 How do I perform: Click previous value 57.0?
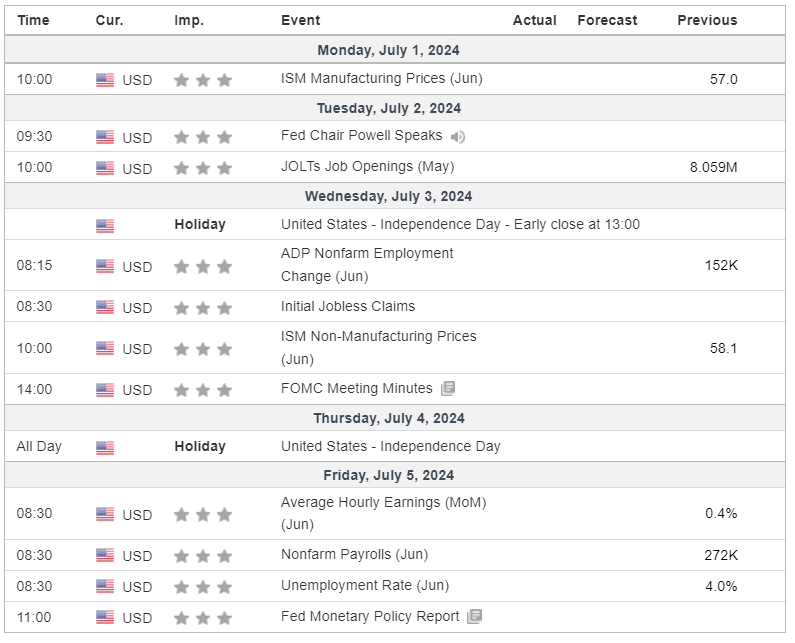pyautogui.click(x=724, y=79)
